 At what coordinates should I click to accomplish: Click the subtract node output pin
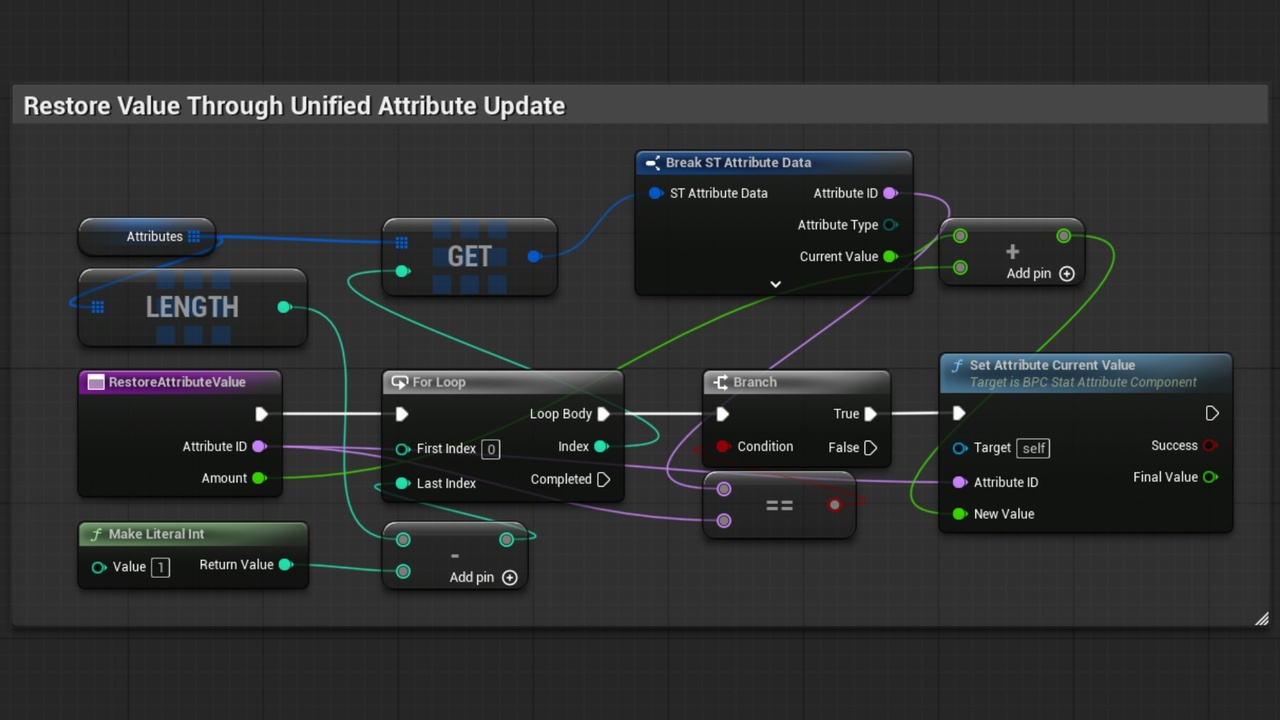point(507,540)
